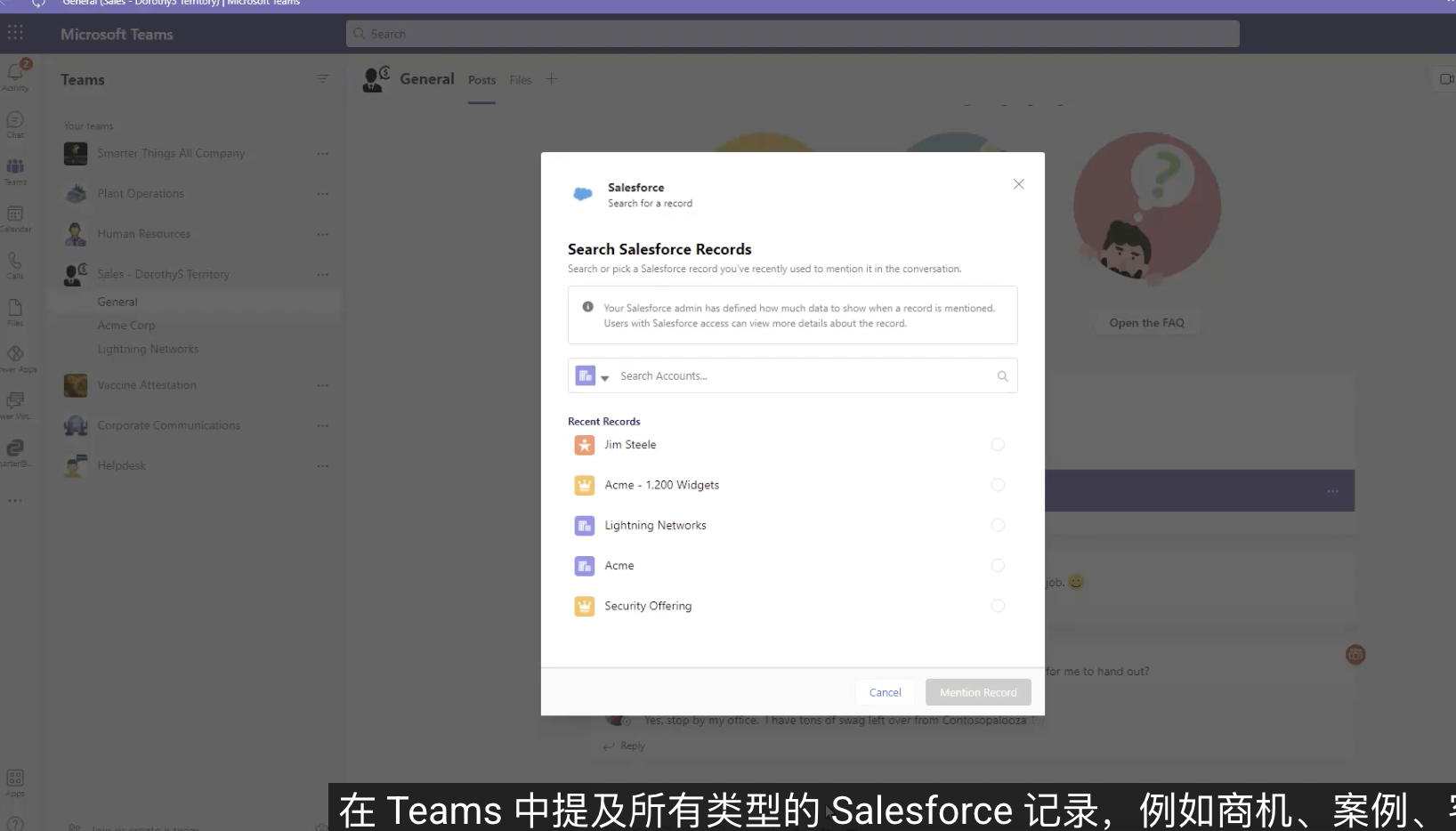Open more options for Corporate Communications team
This screenshot has width=1456, height=831.
point(322,425)
